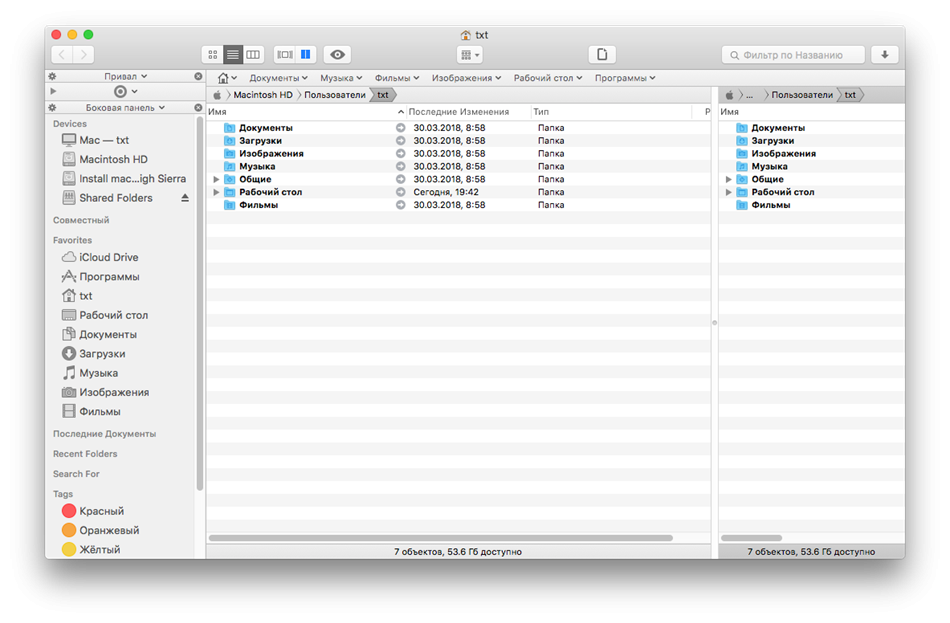Open the Музыка bookmark menu
Screen dimensions: 950x623
pyautogui.click(x=341, y=78)
